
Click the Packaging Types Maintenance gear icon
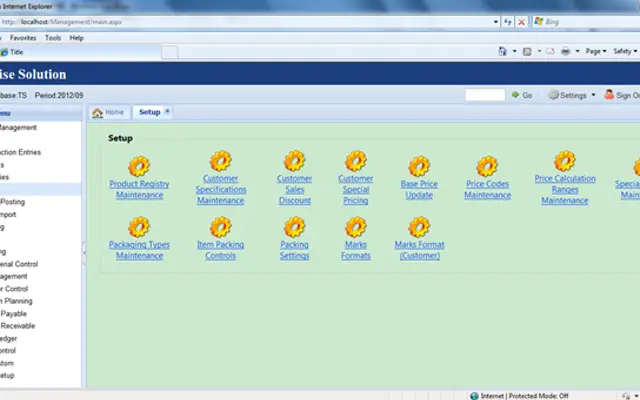tap(139, 227)
